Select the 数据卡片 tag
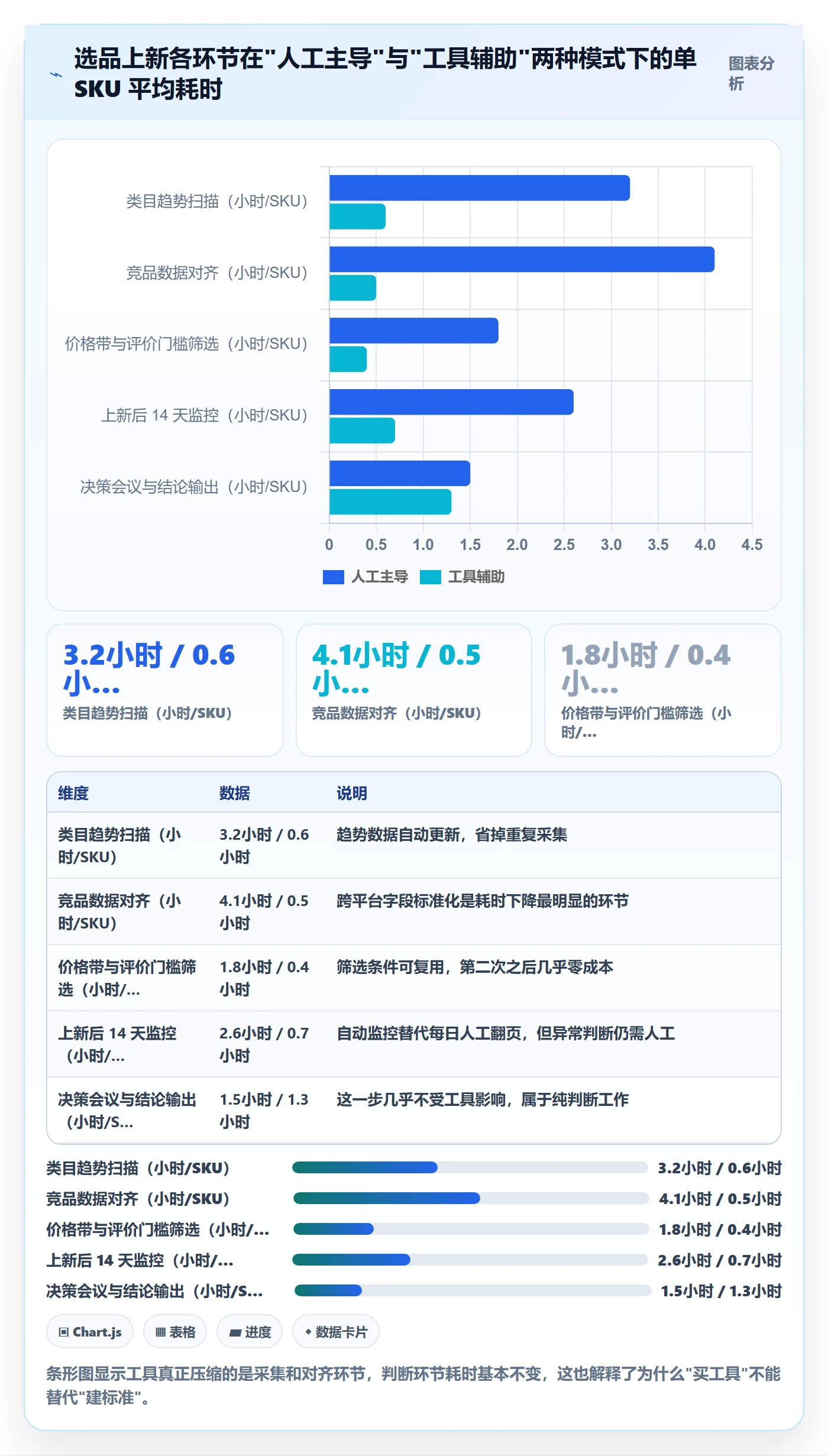This screenshot has width=828, height=1456. click(x=336, y=1332)
